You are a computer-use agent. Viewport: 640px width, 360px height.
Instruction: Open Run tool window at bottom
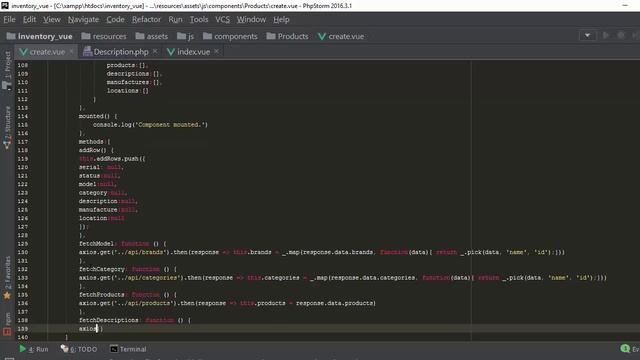point(34,349)
